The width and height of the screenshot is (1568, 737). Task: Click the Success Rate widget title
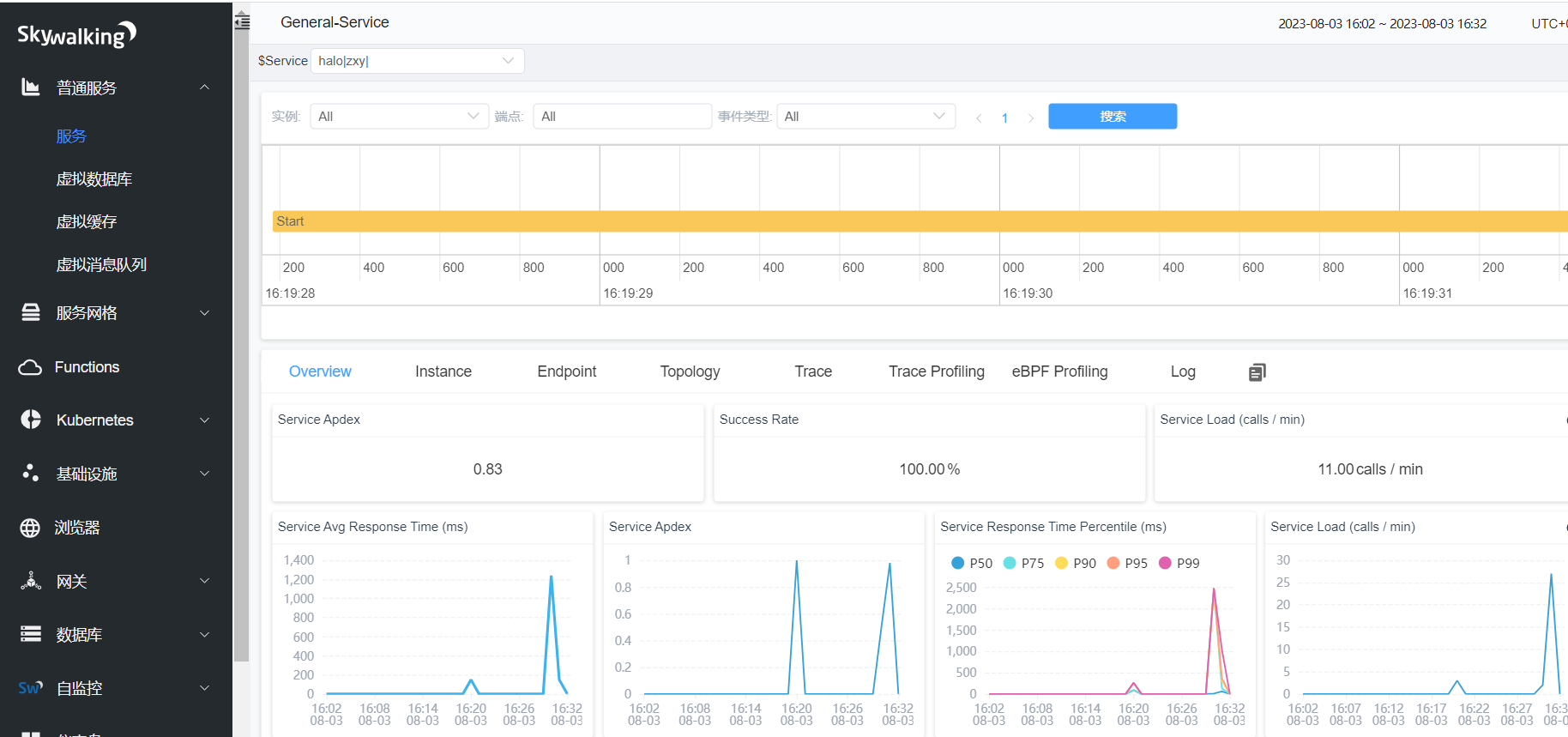tap(759, 420)
